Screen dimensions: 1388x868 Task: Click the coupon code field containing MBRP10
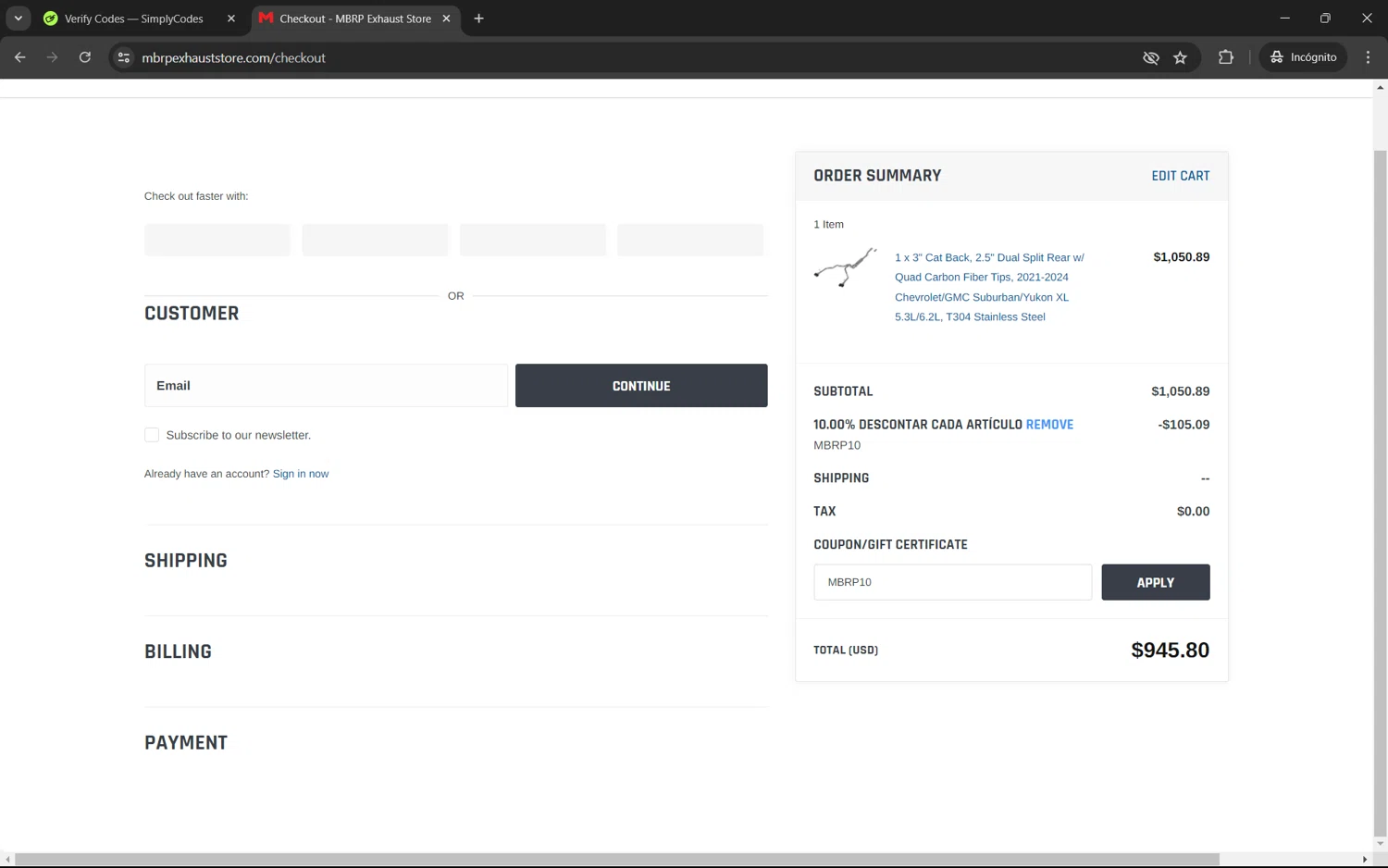coord(952,582)
